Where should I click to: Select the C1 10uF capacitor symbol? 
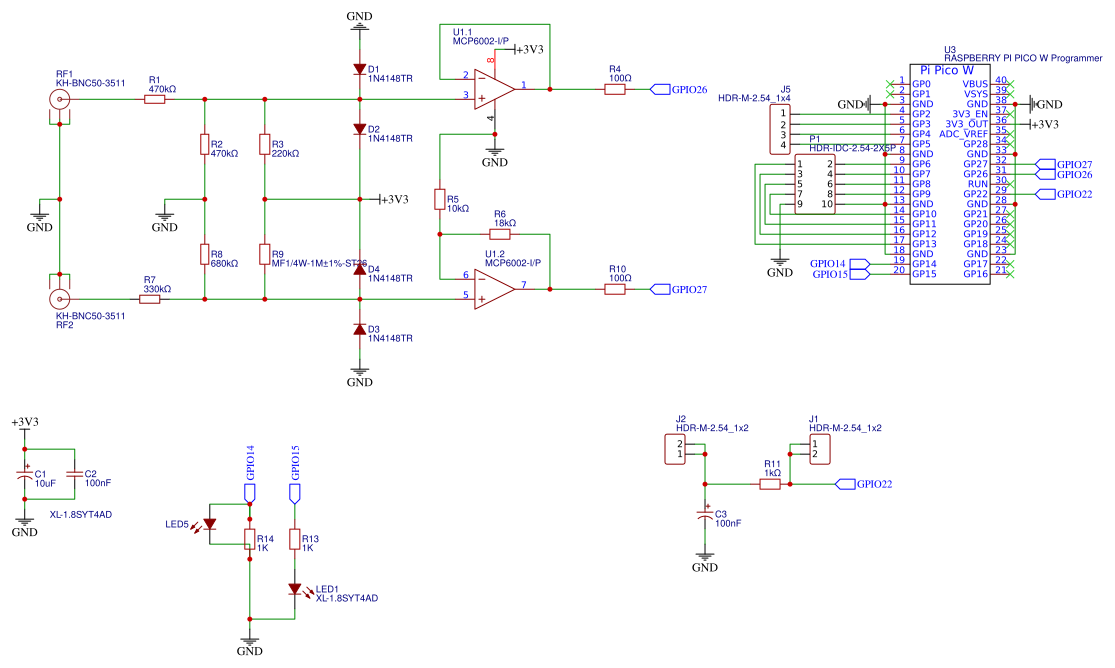[x=25, y=475]
